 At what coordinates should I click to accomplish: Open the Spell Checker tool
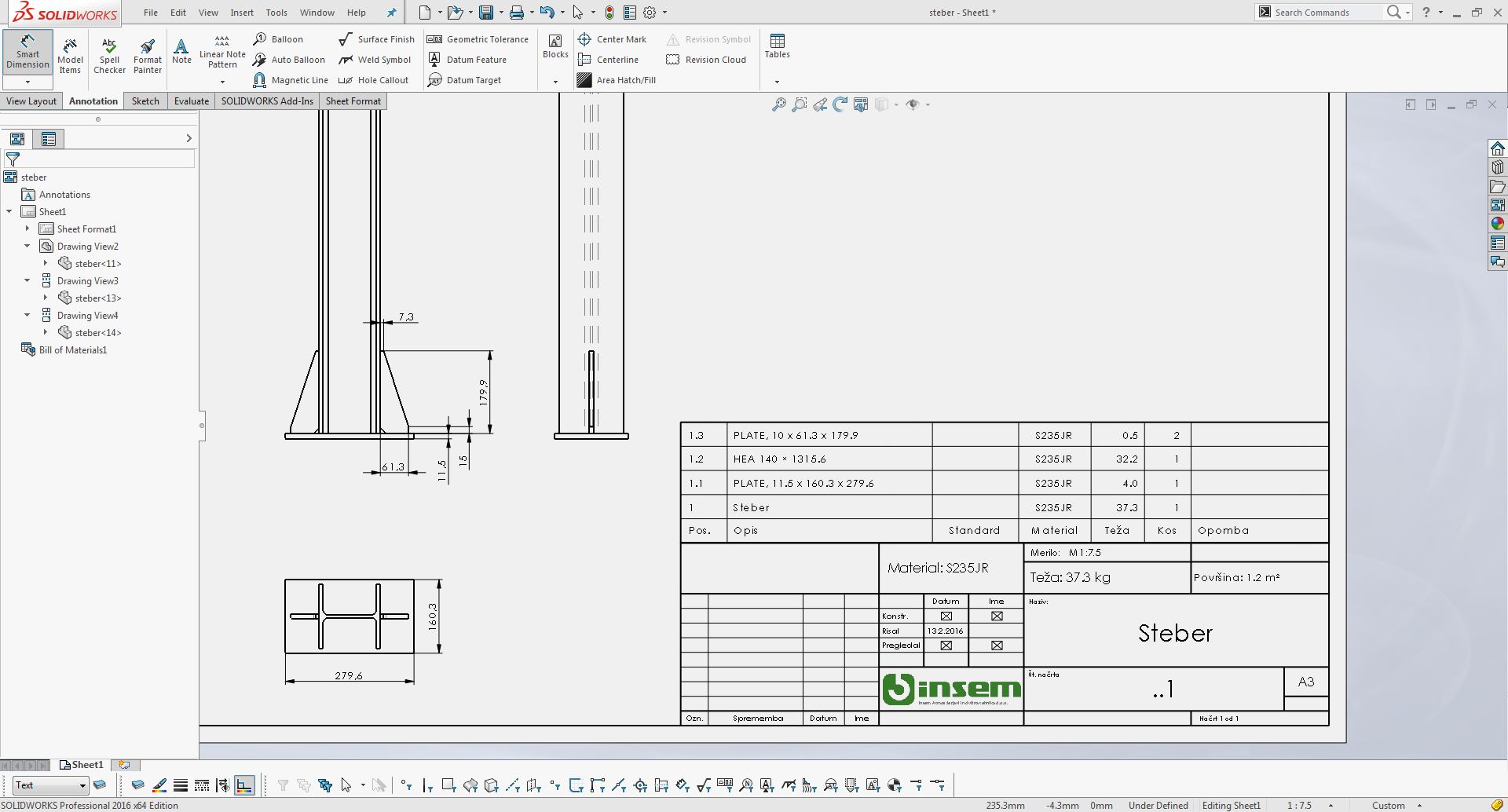click(x=109, y=55)
